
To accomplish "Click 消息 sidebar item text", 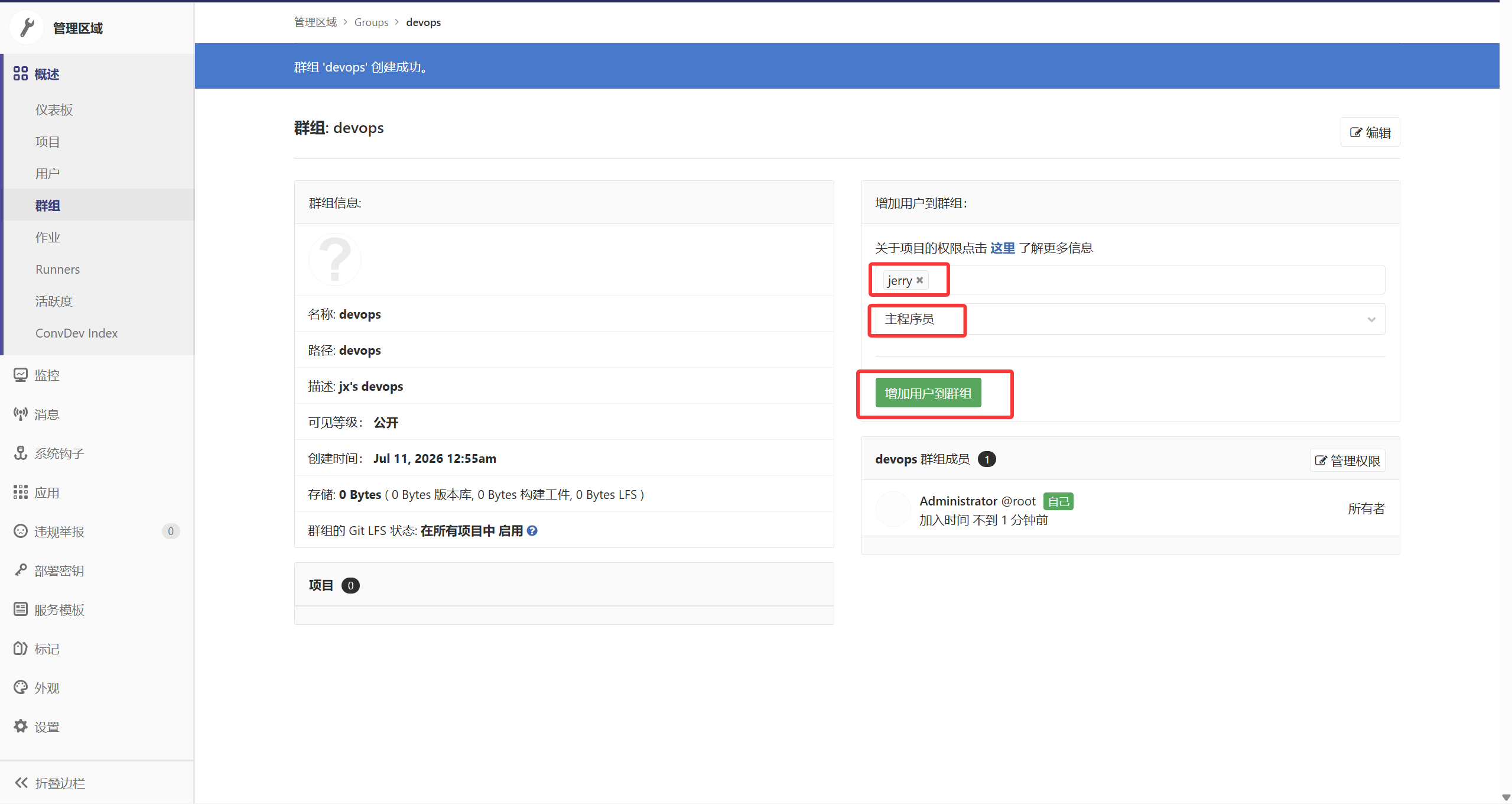I will [x=47, y=414].
